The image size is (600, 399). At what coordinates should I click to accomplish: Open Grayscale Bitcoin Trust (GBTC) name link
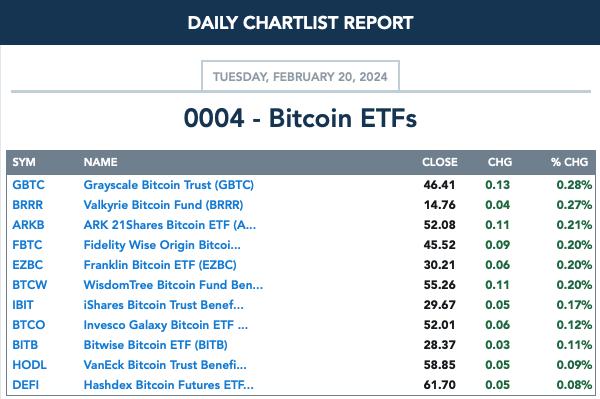pyautogui.click(x=169, y=185)
